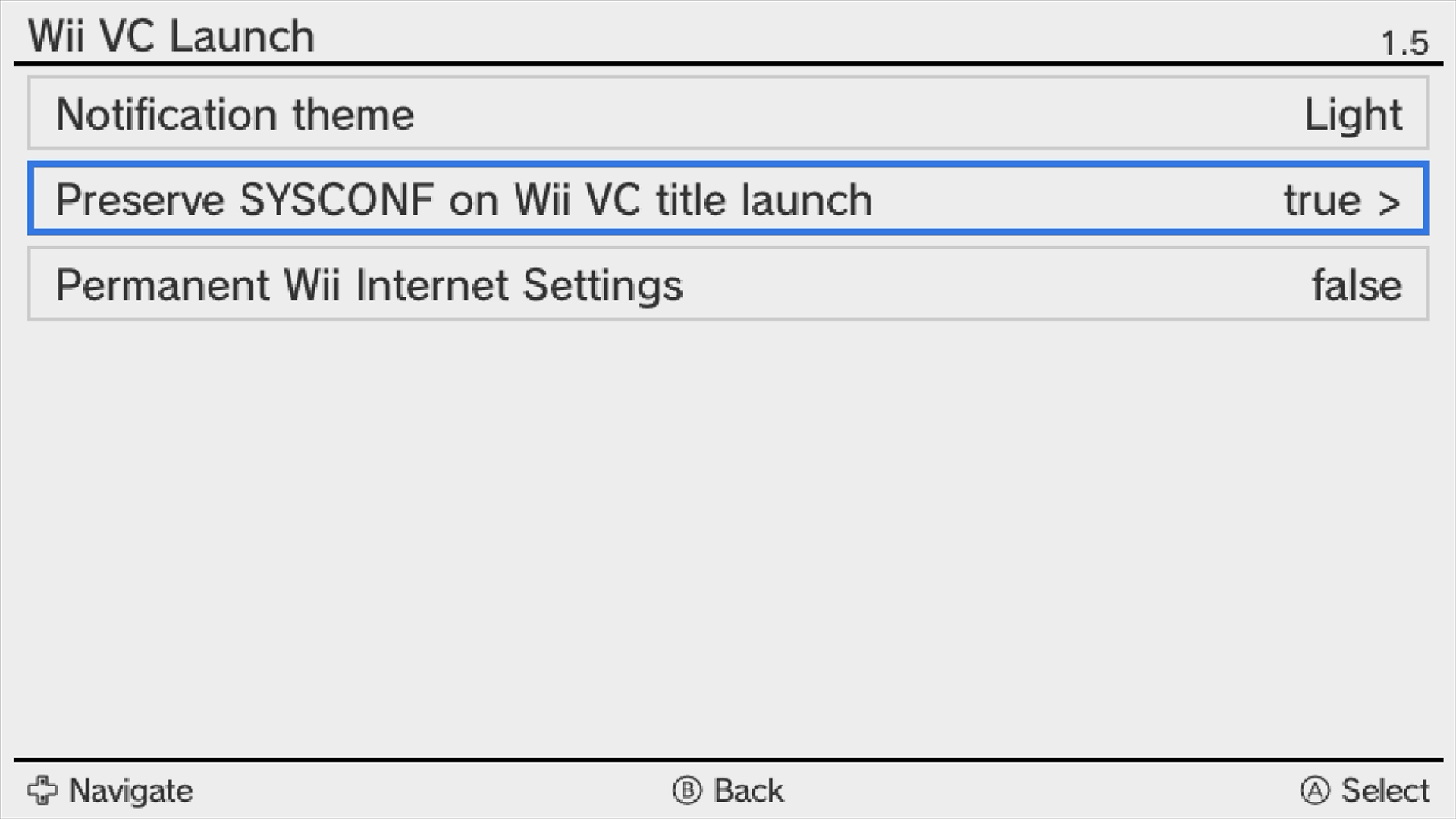Click the empty area below the settings list
The image size is (1456, 819).
[x=728, y=531]
